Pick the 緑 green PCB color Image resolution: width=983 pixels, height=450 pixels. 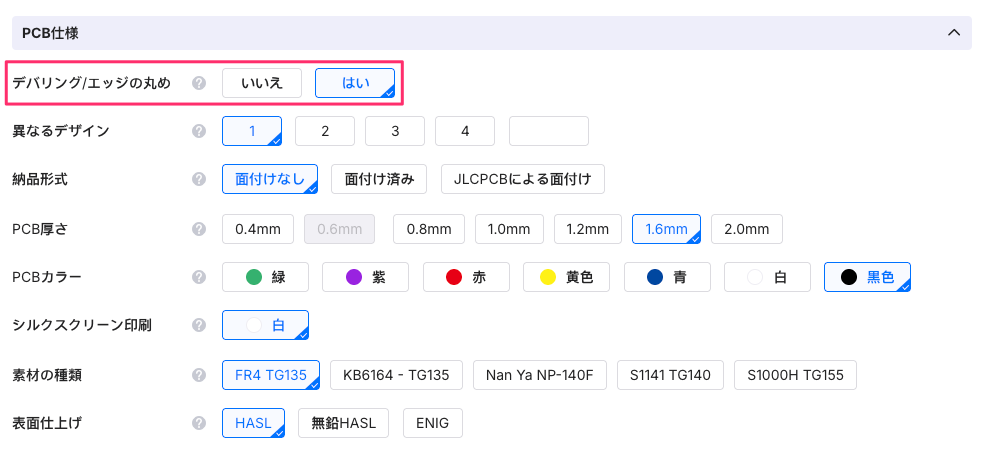[x=265, y=277]
